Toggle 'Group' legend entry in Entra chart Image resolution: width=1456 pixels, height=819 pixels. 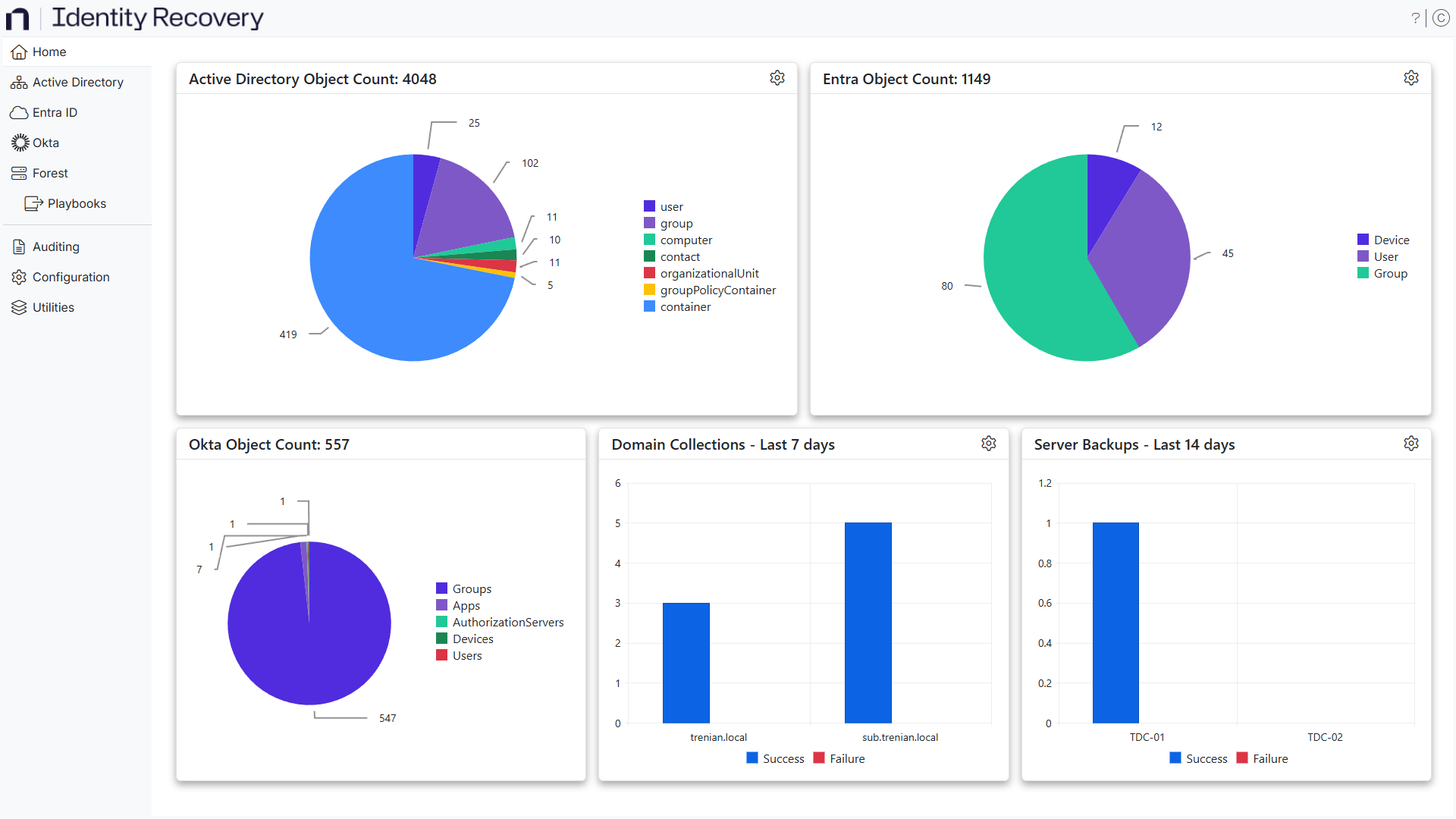[1389, 273]
